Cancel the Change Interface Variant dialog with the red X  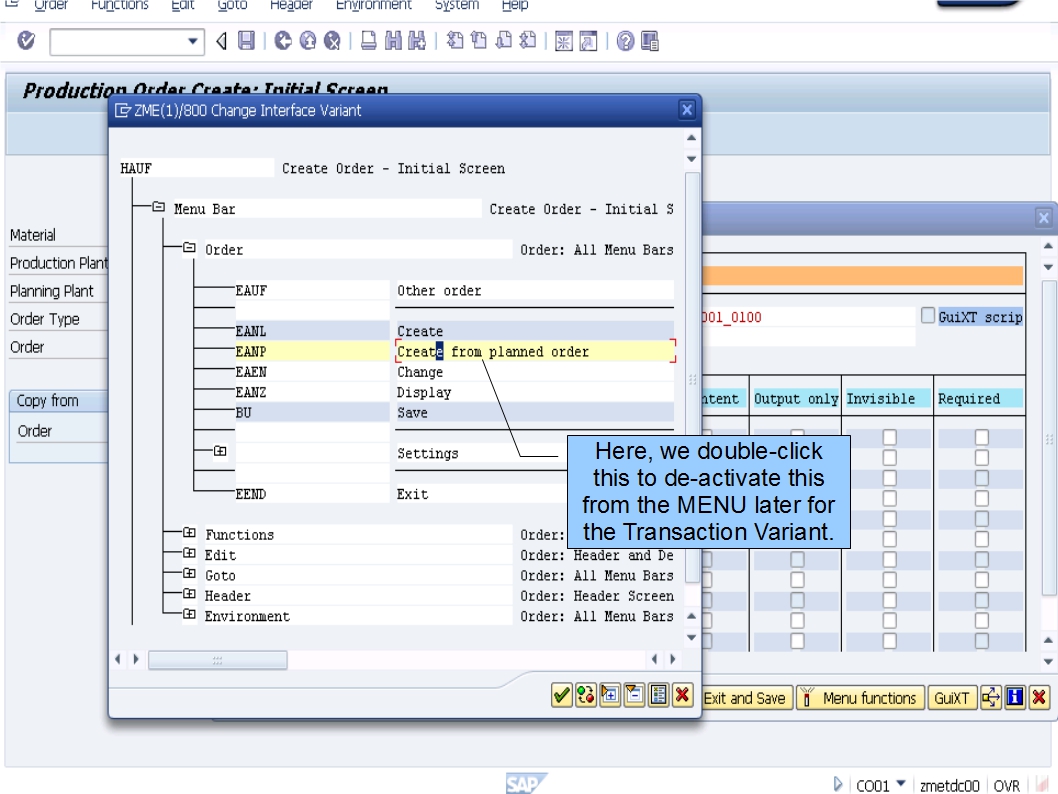(x=683, y=695)
